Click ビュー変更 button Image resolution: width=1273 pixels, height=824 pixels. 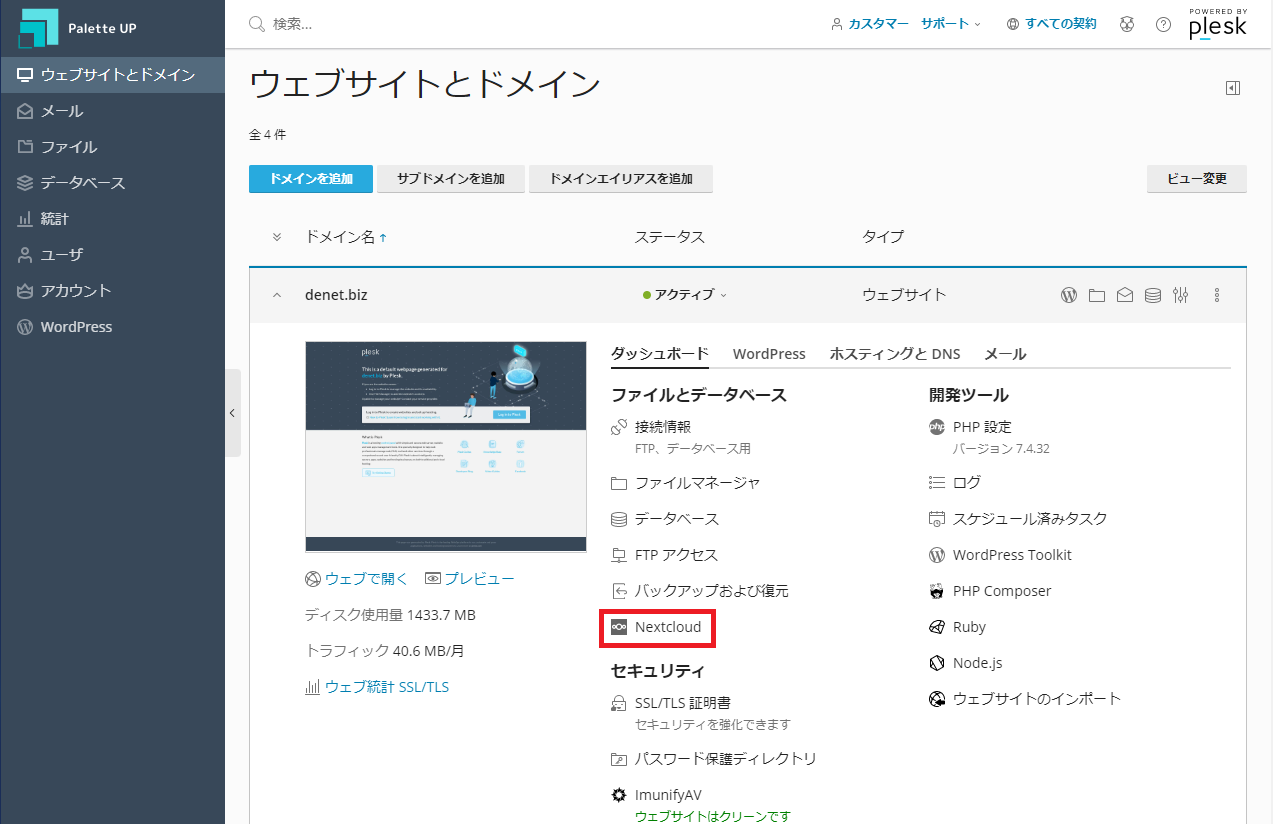(1197, 179)
